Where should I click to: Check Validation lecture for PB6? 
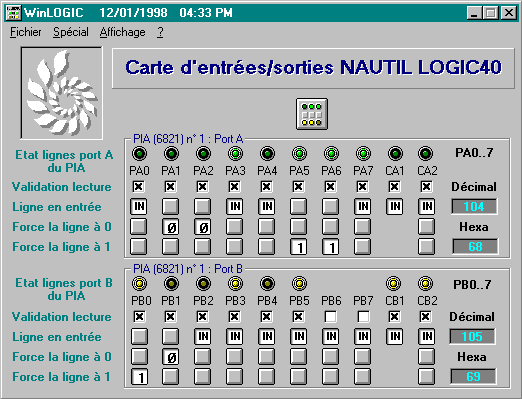(x=330, y=316)
